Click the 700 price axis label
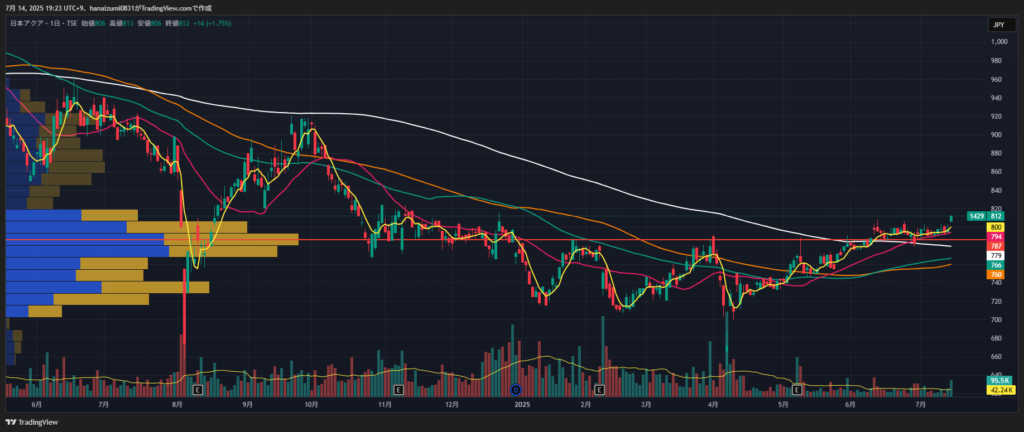1024x432 pixels. (x=997, y=320)
